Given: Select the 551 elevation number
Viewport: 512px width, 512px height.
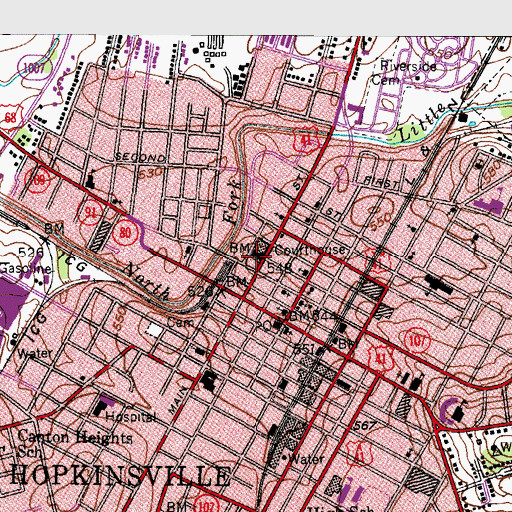Looking at the screenshot, I should [304, 349].
